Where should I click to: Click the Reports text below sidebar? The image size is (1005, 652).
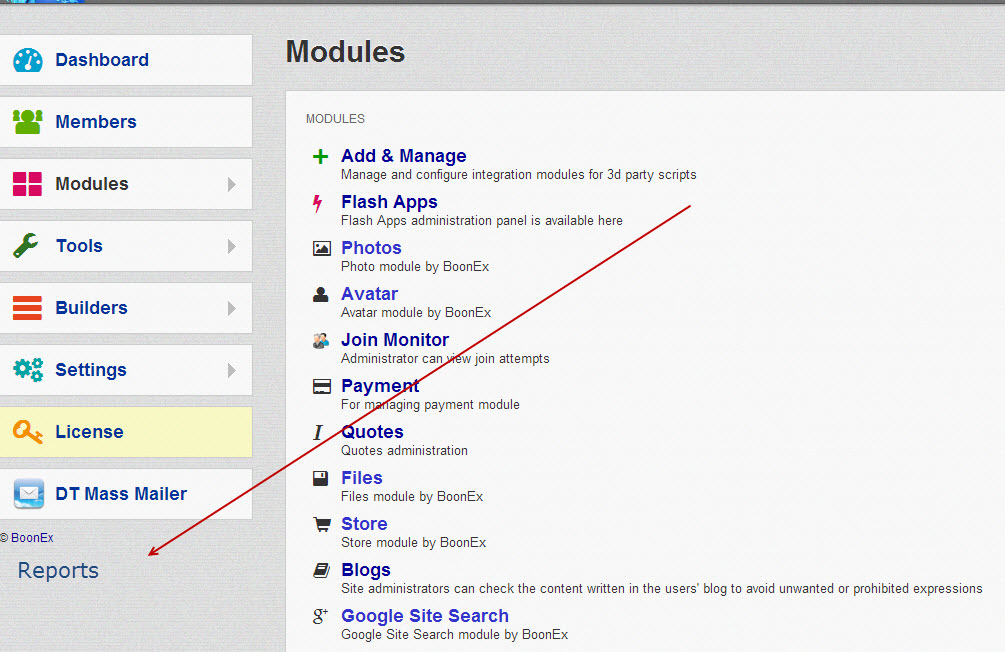pyautogui.click(x=58, y=571)
